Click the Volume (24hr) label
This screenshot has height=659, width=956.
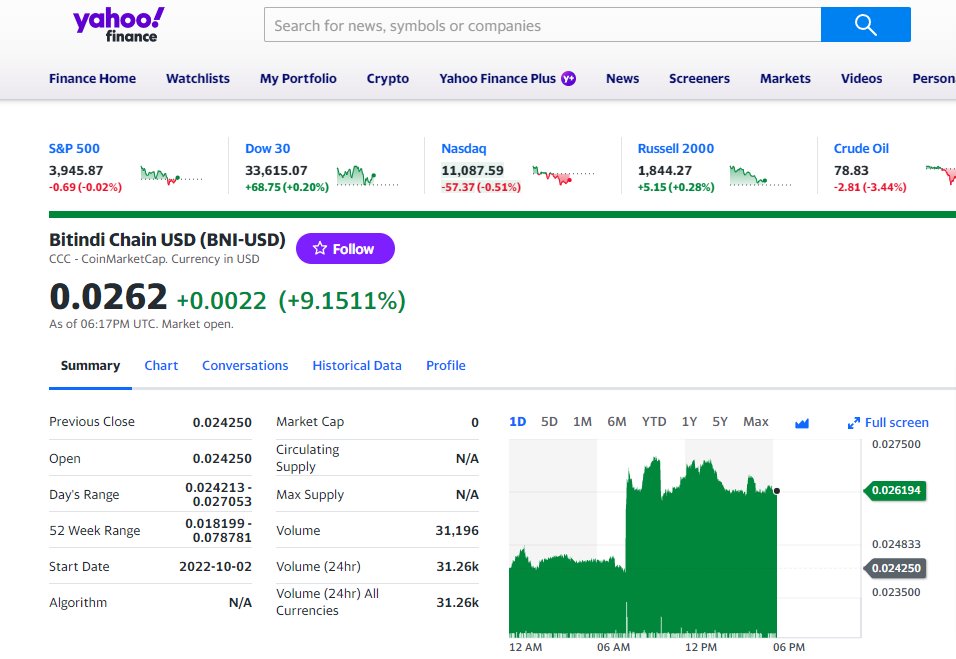tap(318, 566)
